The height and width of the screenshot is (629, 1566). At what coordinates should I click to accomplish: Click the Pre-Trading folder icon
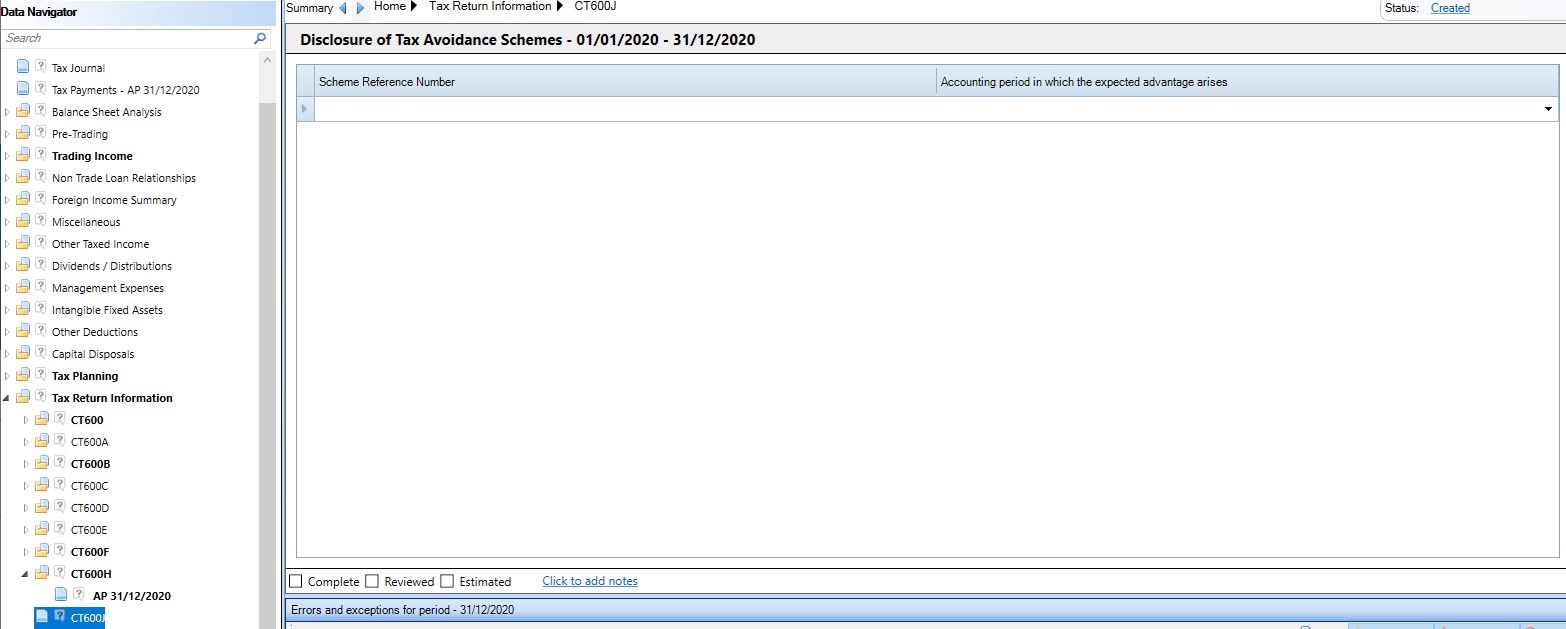(23, 134)
